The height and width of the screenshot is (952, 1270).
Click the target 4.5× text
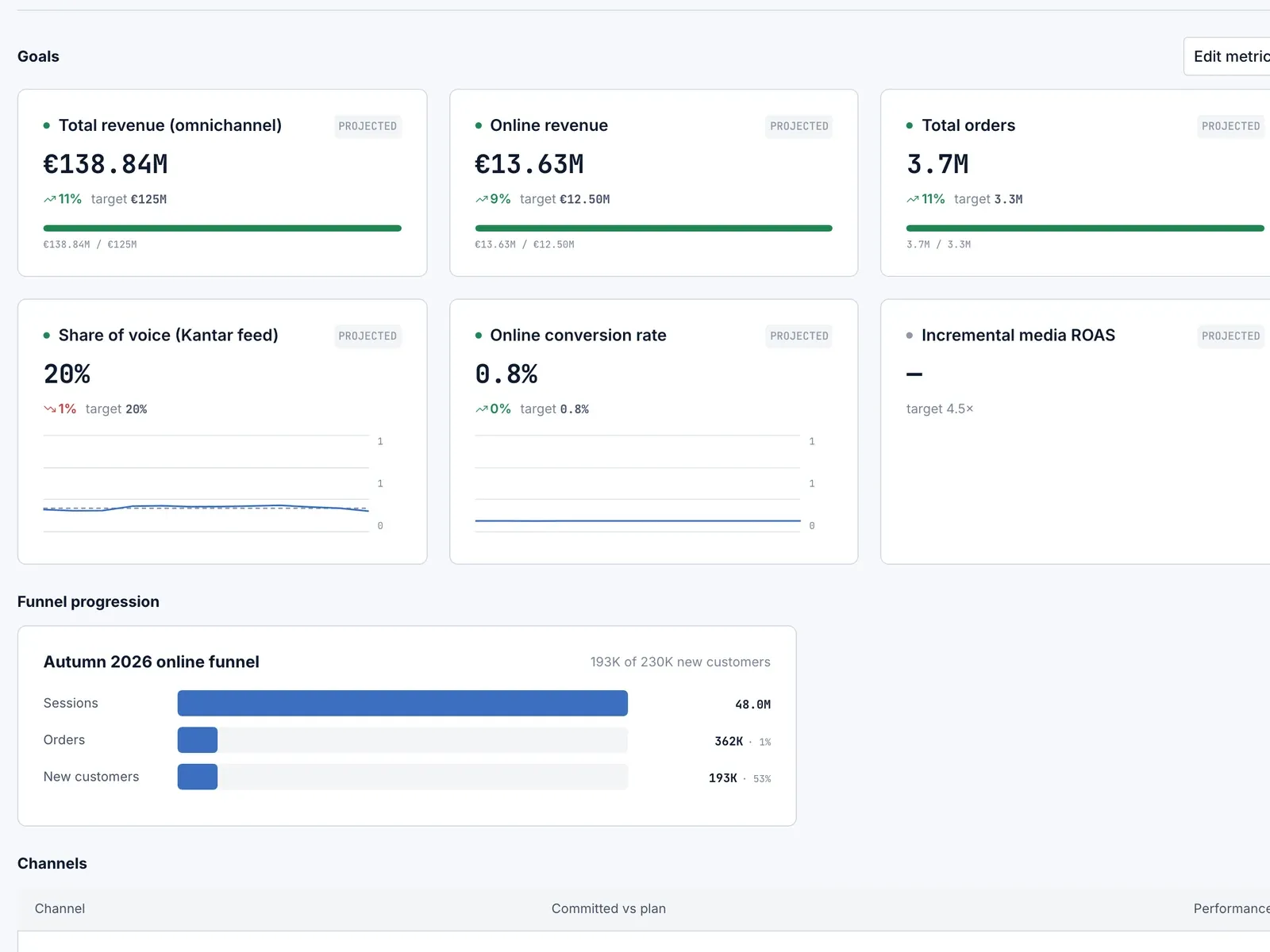(940, 409)
